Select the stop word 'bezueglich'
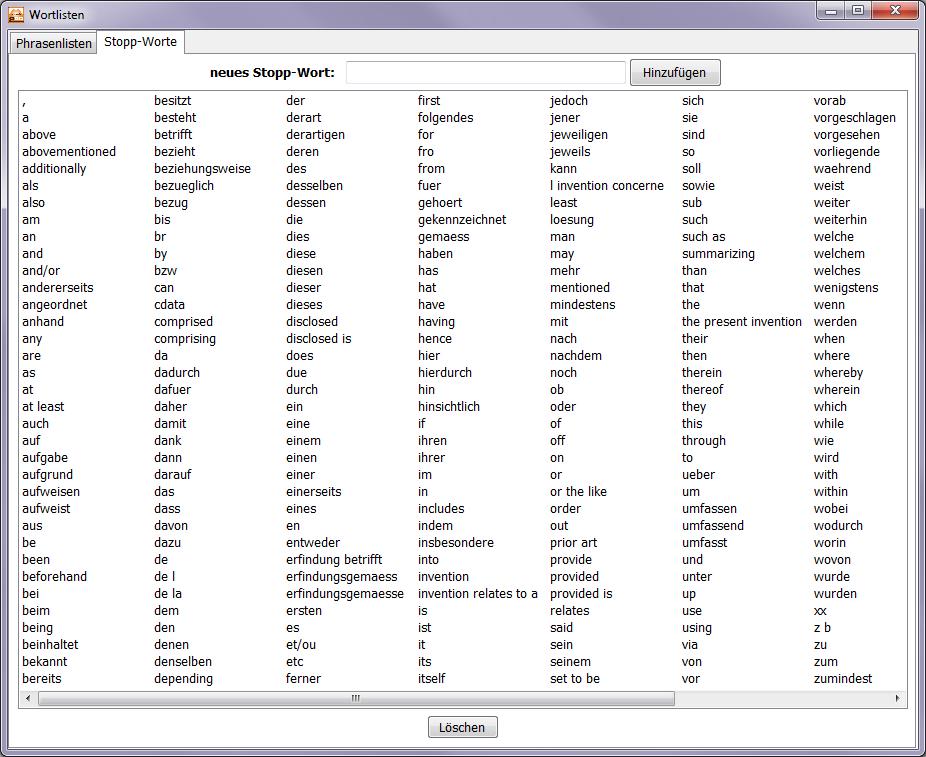 point(184,186)
